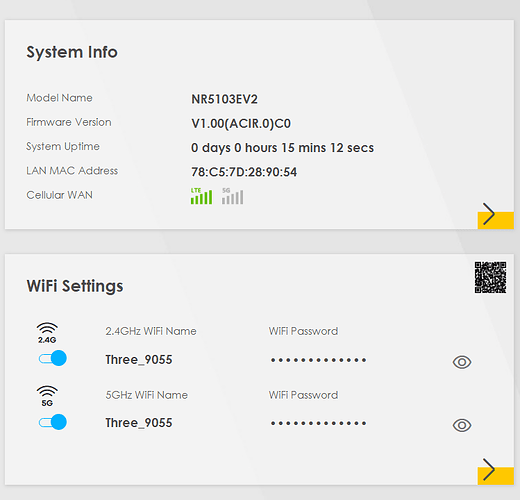Screen dimensions: 520x500
Task: Show the 5GHz WiFi password
Action: (x=462, y=425)
